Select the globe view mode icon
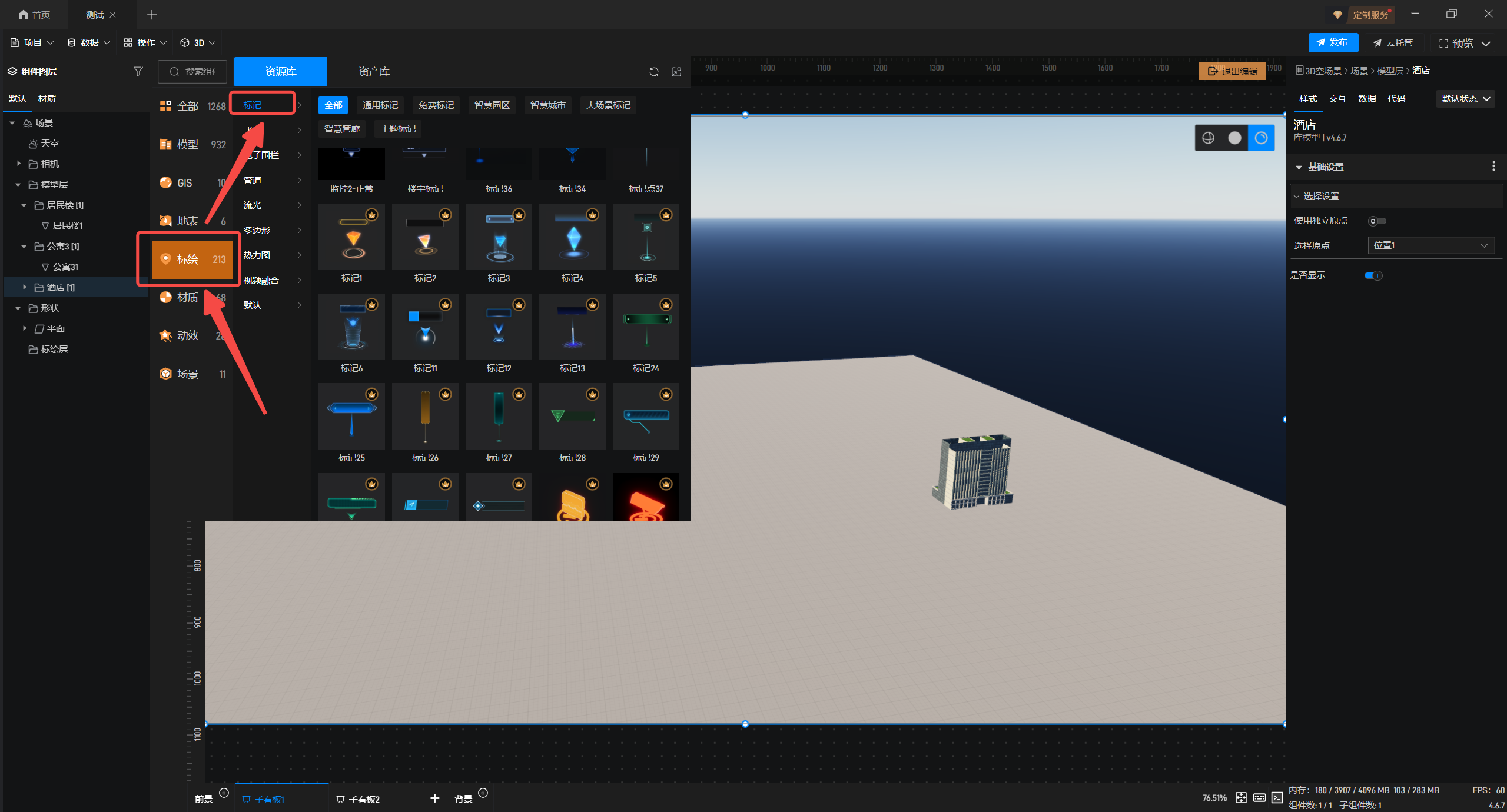 [x=1209, y=138]
